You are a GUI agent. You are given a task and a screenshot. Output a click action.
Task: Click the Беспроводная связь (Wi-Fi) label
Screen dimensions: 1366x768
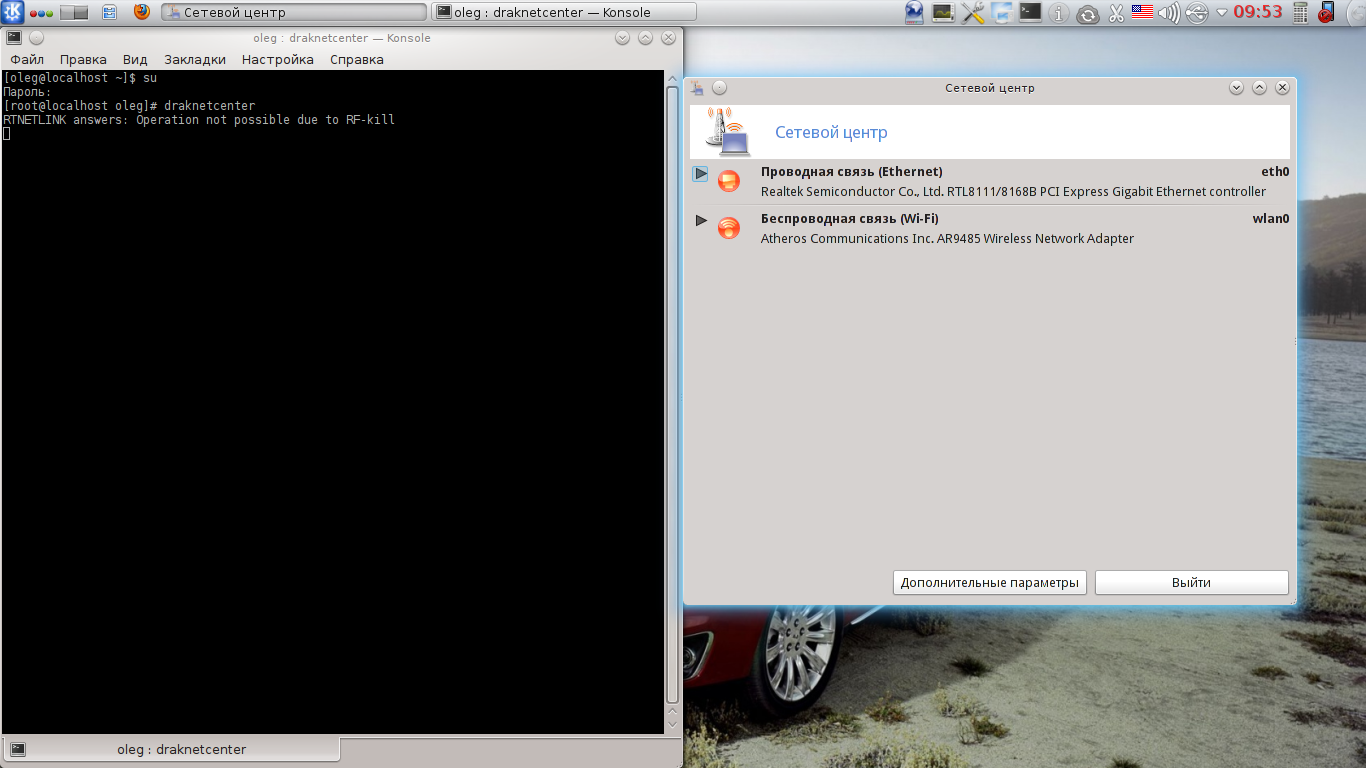[849, 219]
